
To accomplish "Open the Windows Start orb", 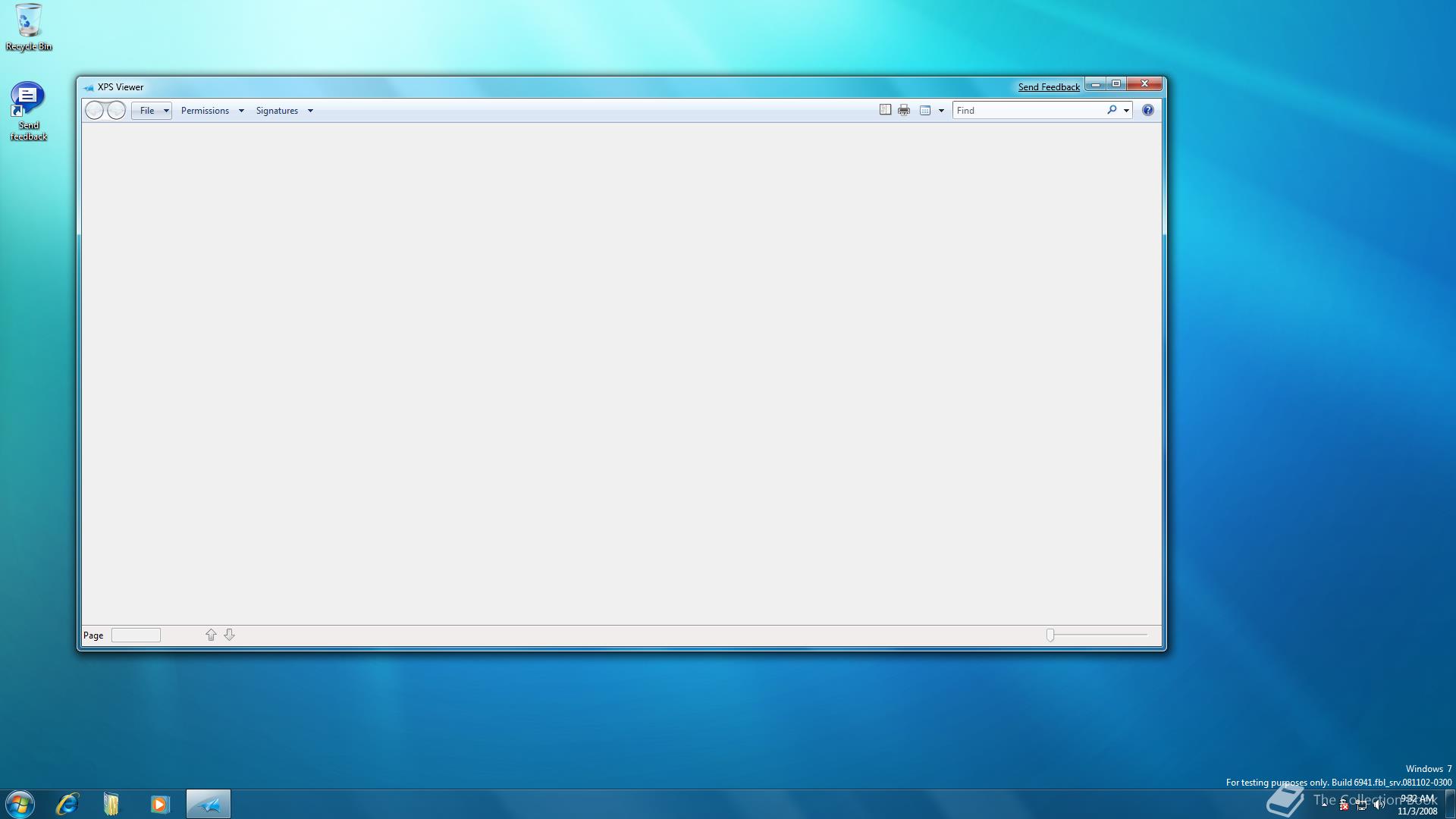I will click(x=20, y=804).
